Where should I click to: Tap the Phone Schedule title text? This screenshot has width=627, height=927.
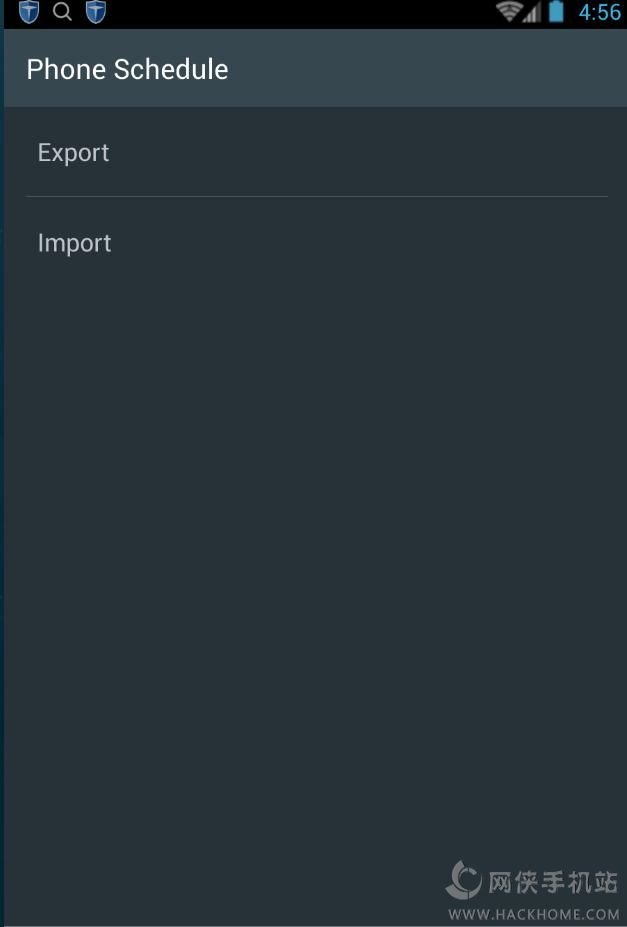[127, 69]
